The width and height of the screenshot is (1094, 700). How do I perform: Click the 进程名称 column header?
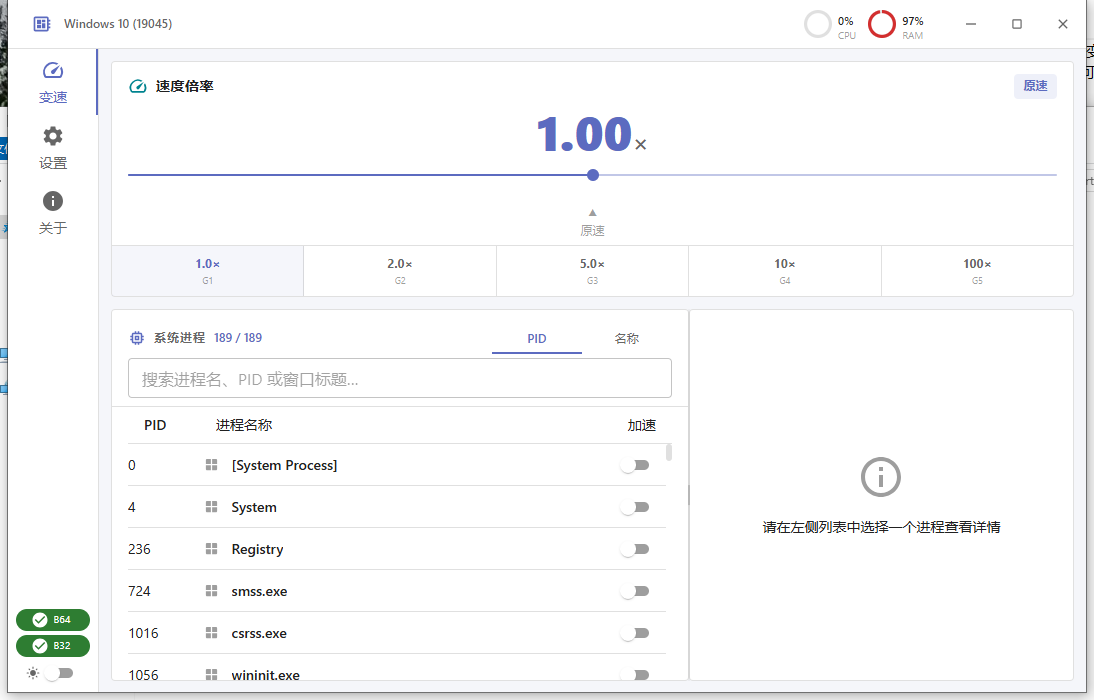tap(243, 425)
